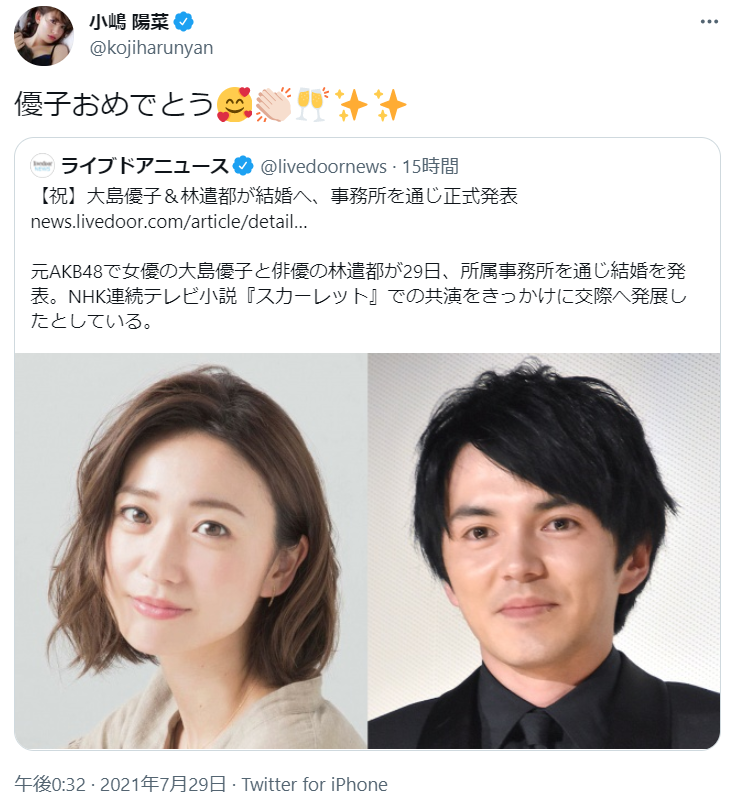Open the news.livedoor.com article link
Viewport: 735px width, 799px height.
[169, 222]
